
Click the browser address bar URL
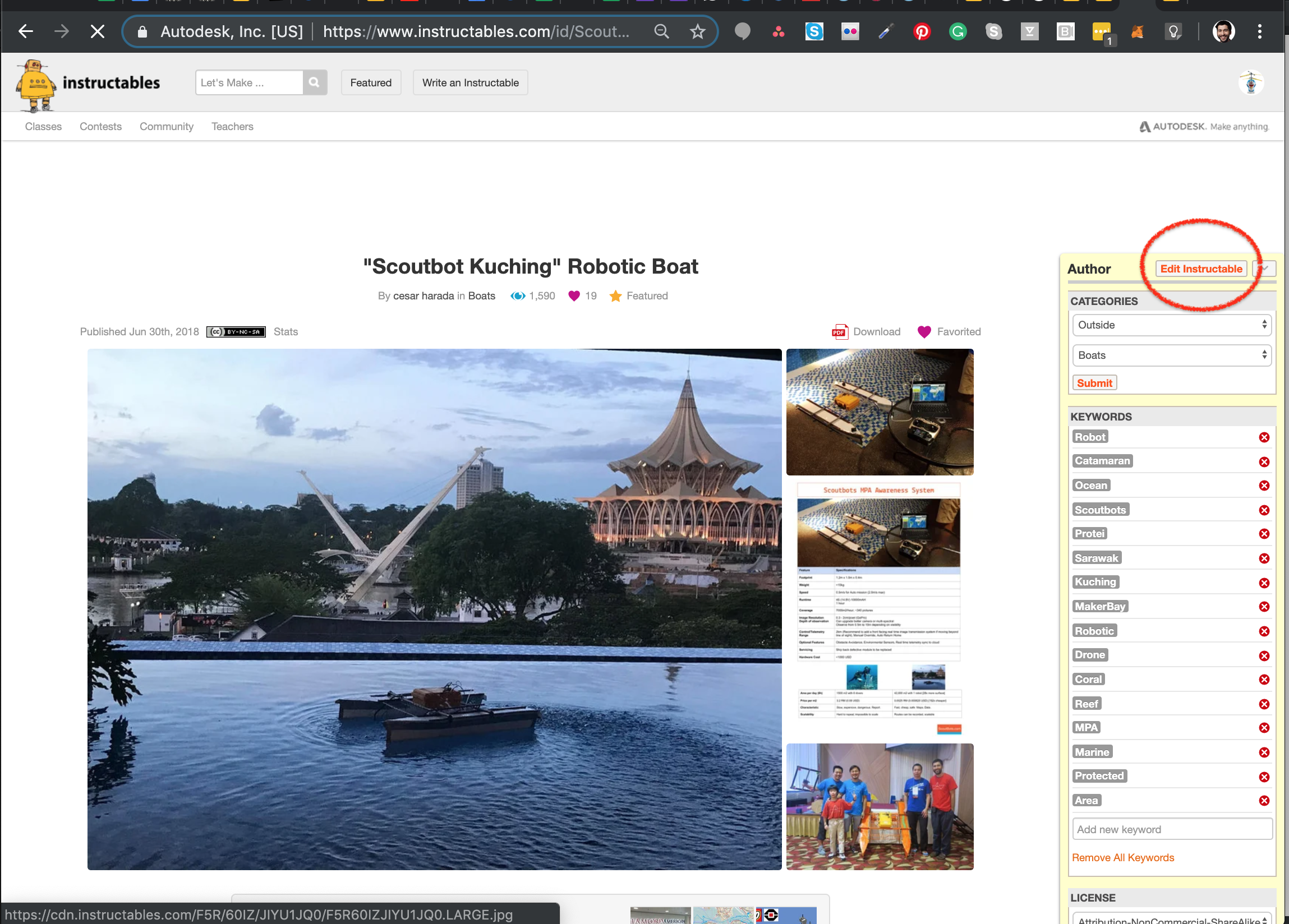coord(476,31)
